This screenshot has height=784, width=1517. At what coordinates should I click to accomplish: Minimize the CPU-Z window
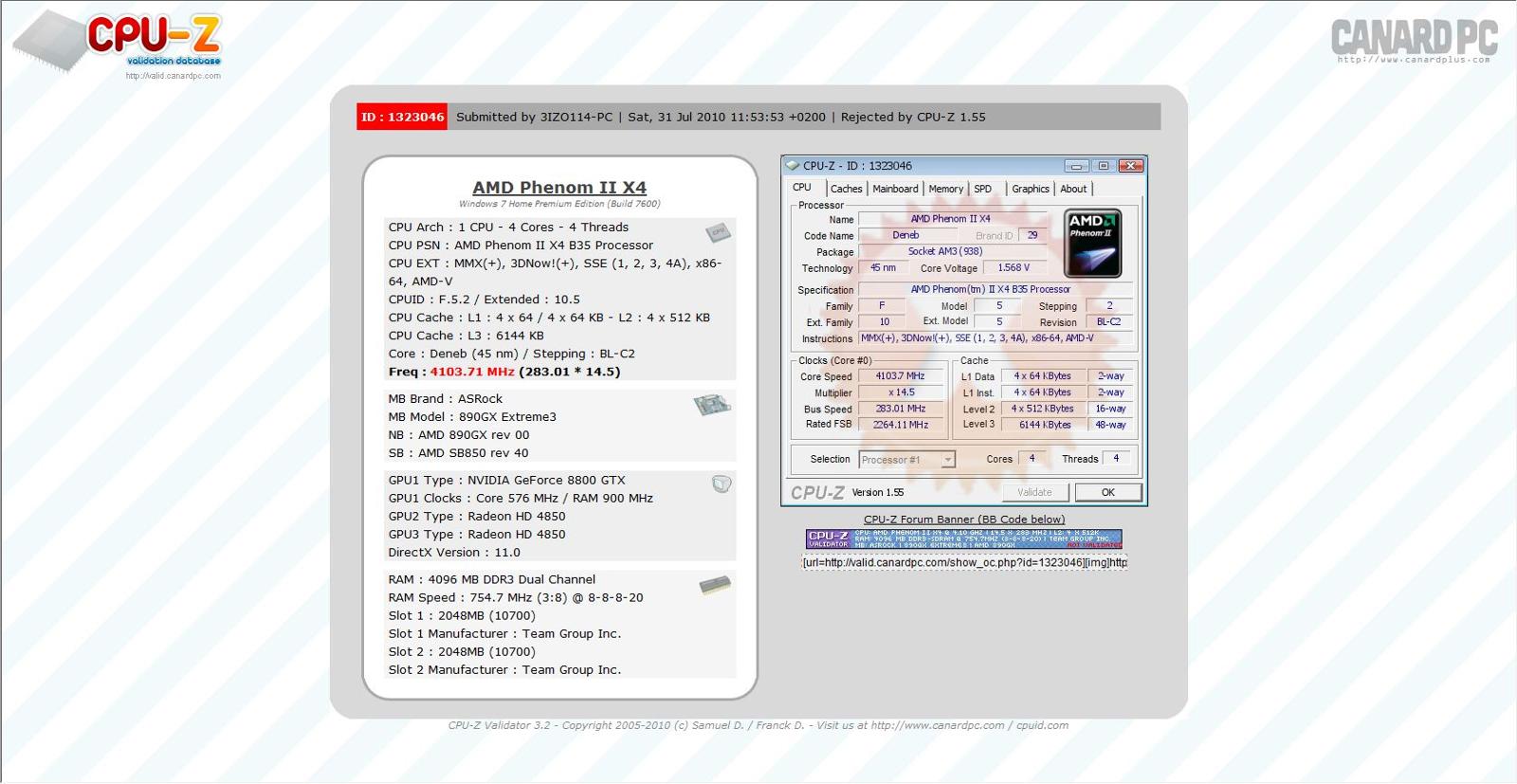click(x=1076, y=166)
